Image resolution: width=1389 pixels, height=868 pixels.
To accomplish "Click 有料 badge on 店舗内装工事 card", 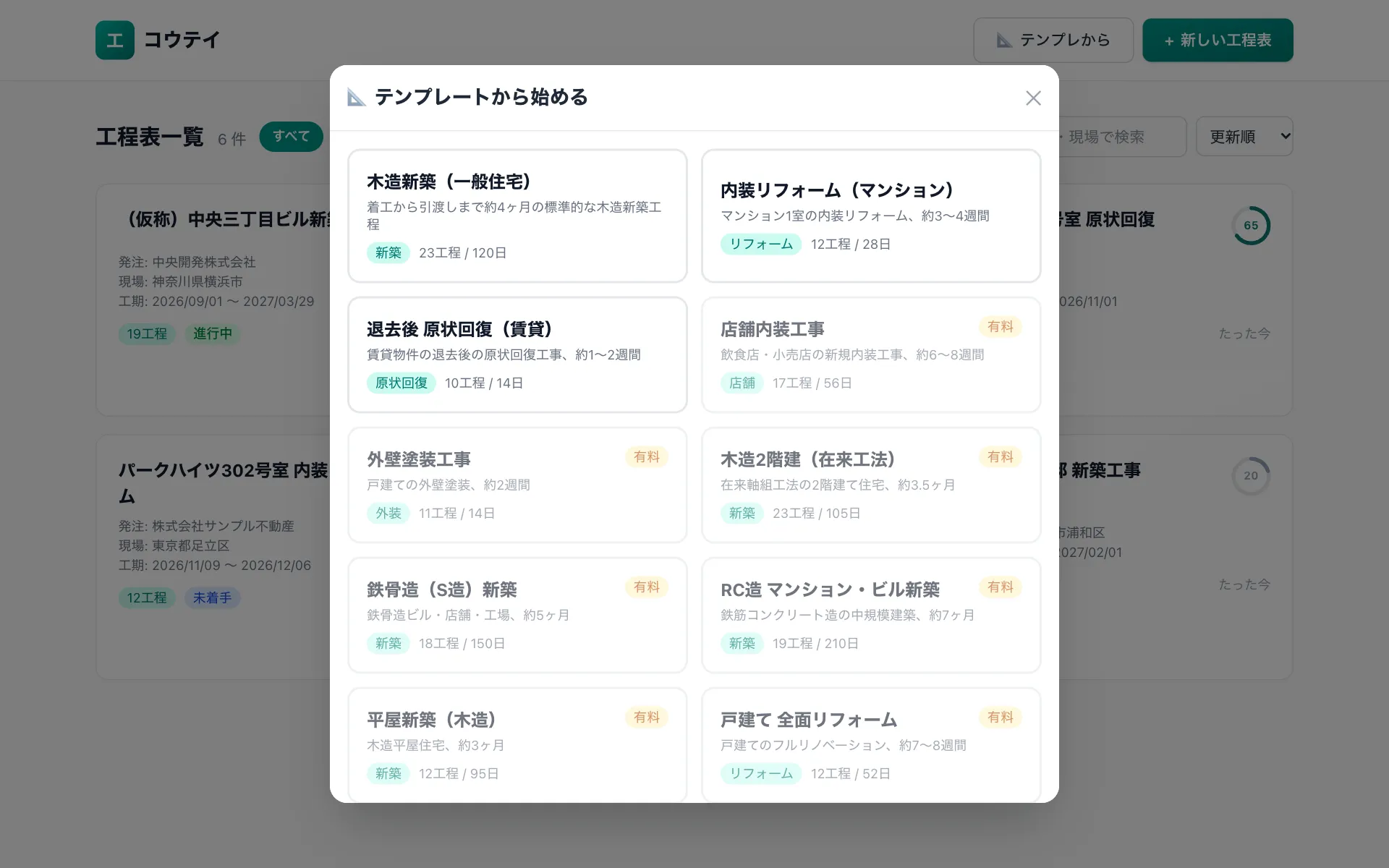I will click(x=1001, y=327).
